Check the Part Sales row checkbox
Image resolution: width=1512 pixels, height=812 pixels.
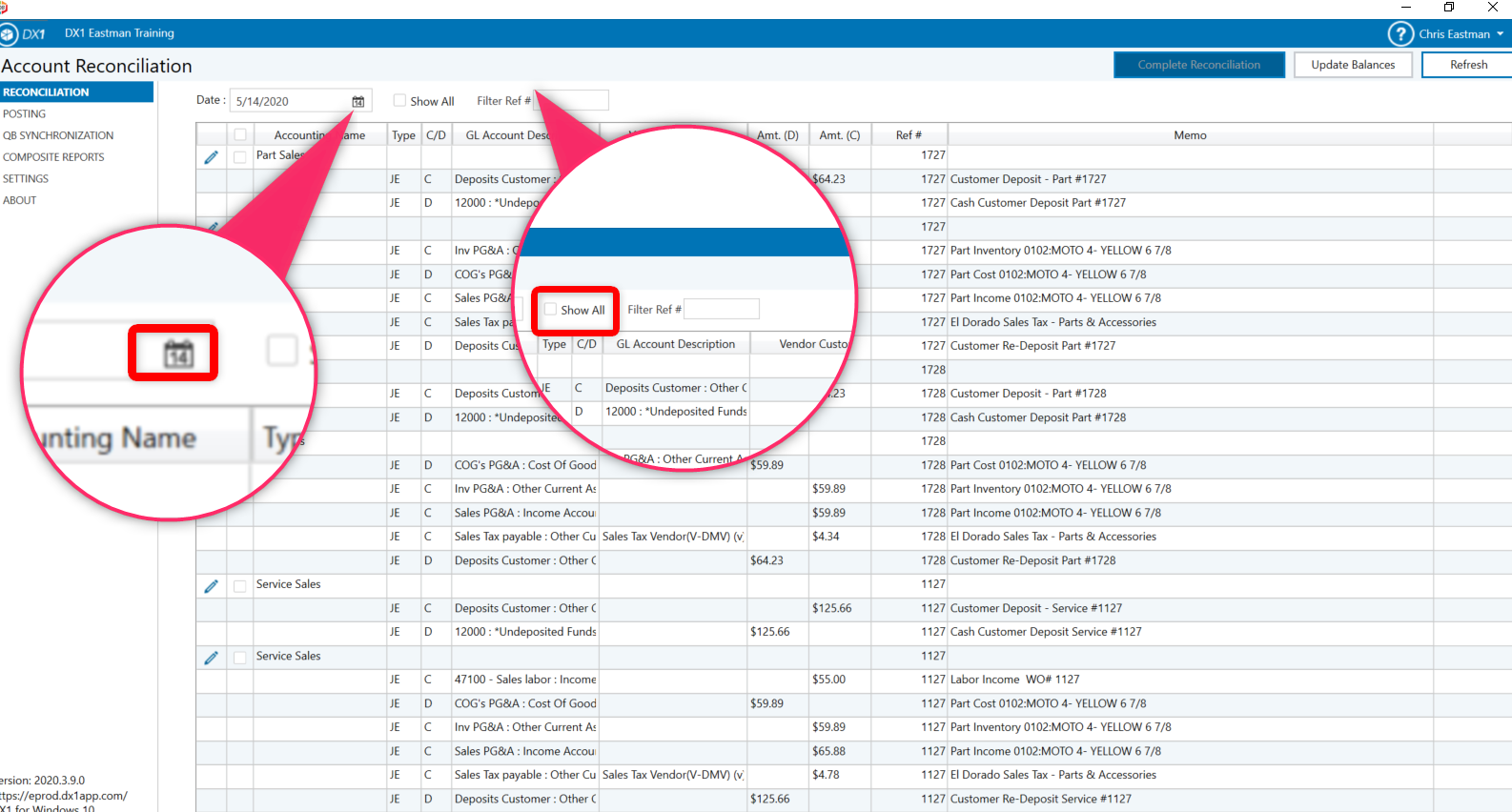240,156
